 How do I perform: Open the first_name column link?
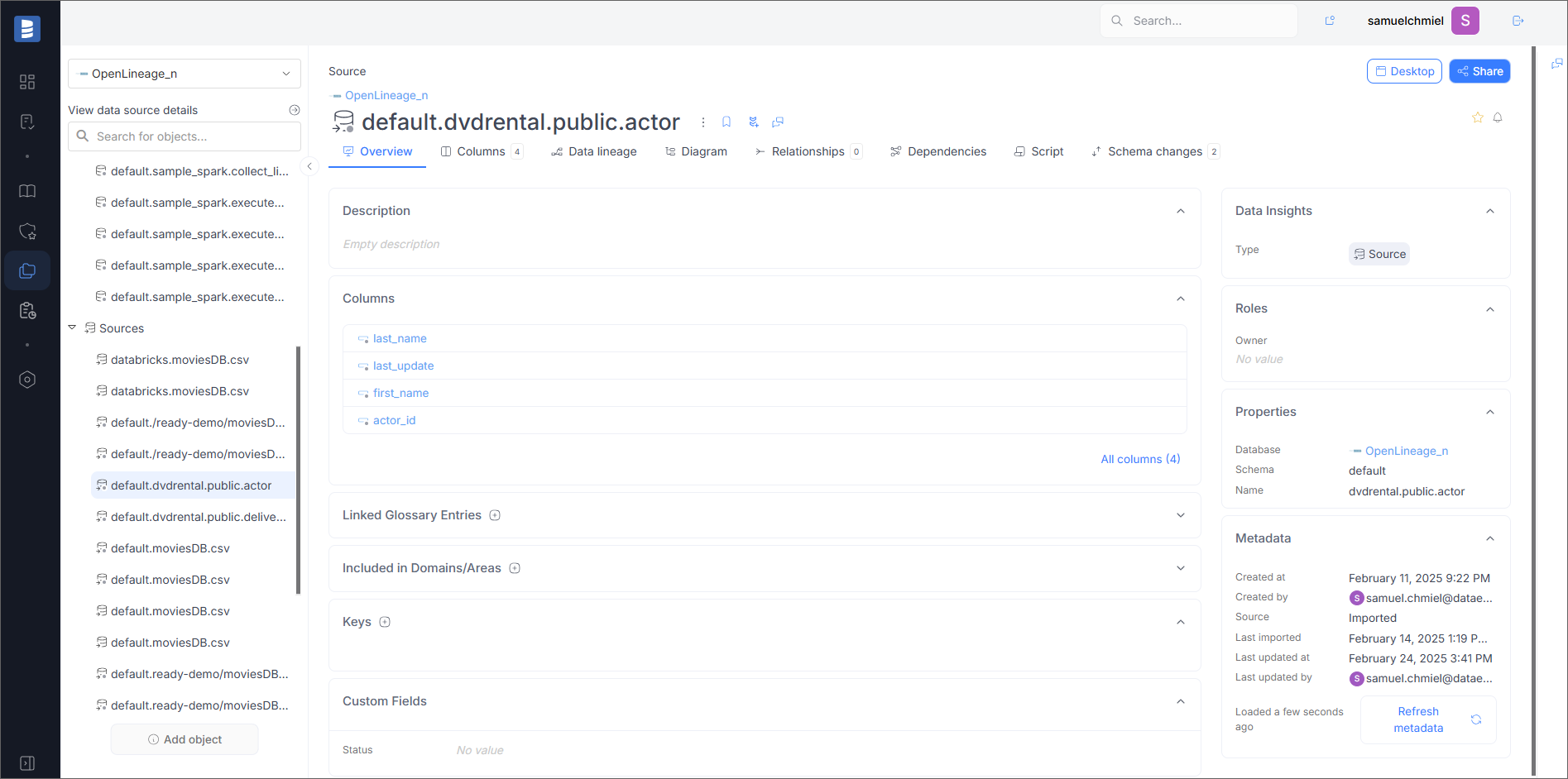pyautogui.click(x=400, y=393)
